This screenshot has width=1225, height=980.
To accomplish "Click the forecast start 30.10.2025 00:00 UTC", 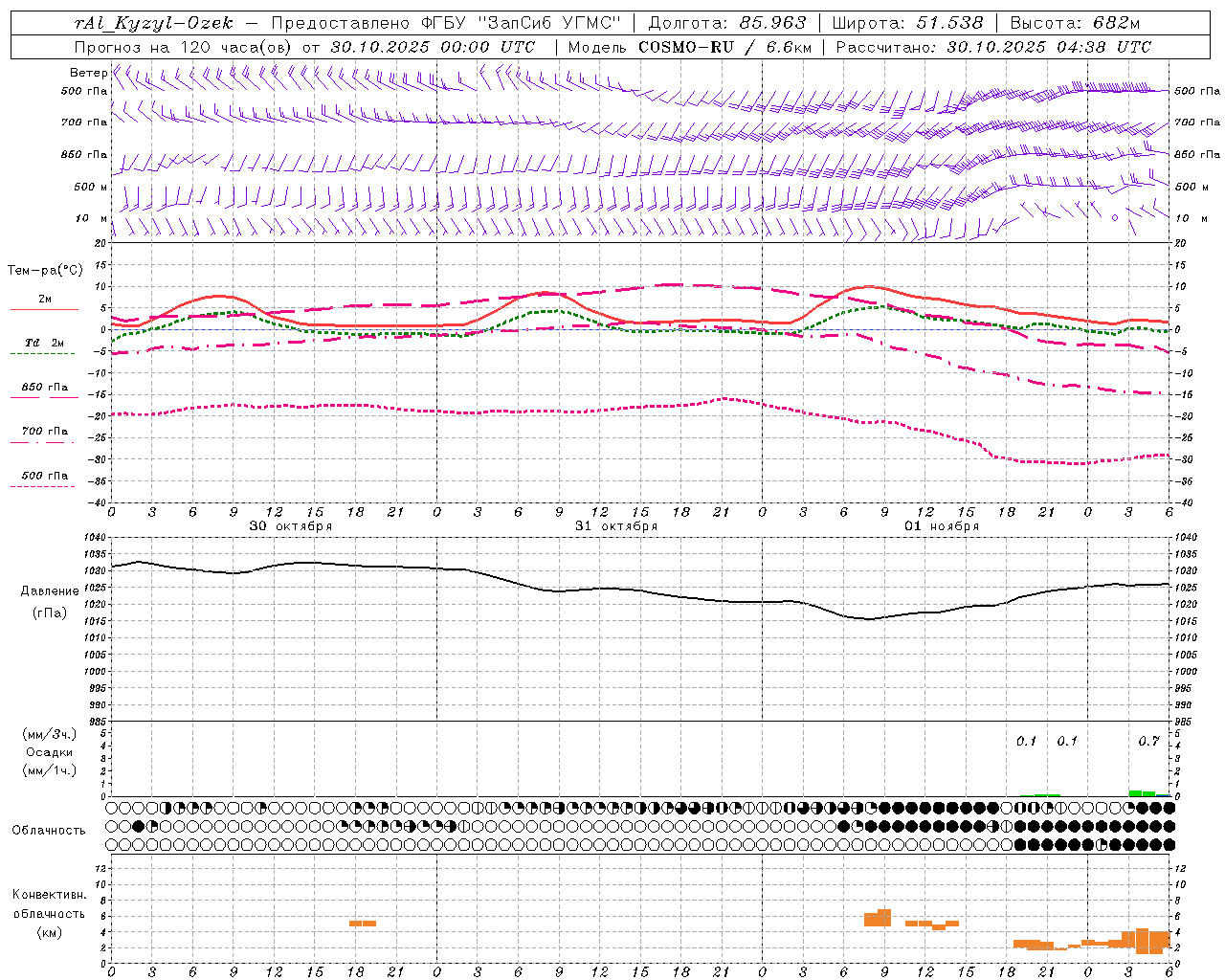I will coord(433,47).
